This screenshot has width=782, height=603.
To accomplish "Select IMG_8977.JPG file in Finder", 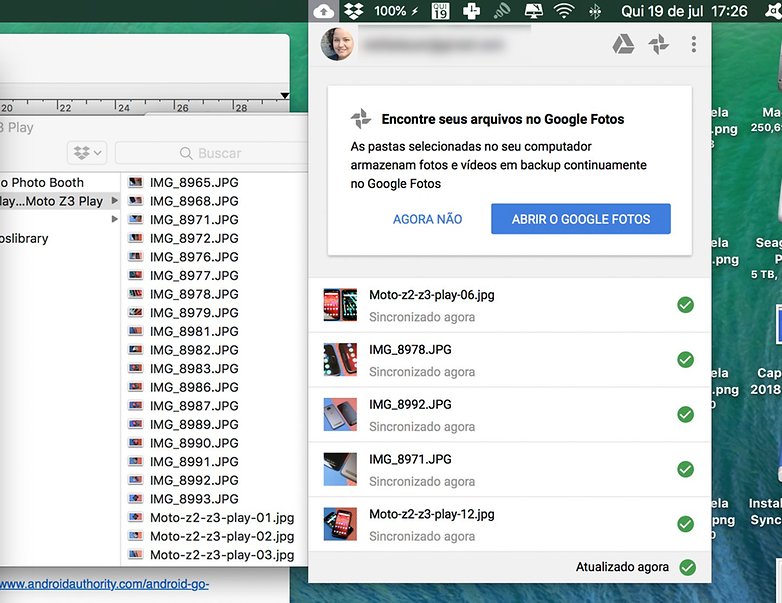I will coord(194,275).
